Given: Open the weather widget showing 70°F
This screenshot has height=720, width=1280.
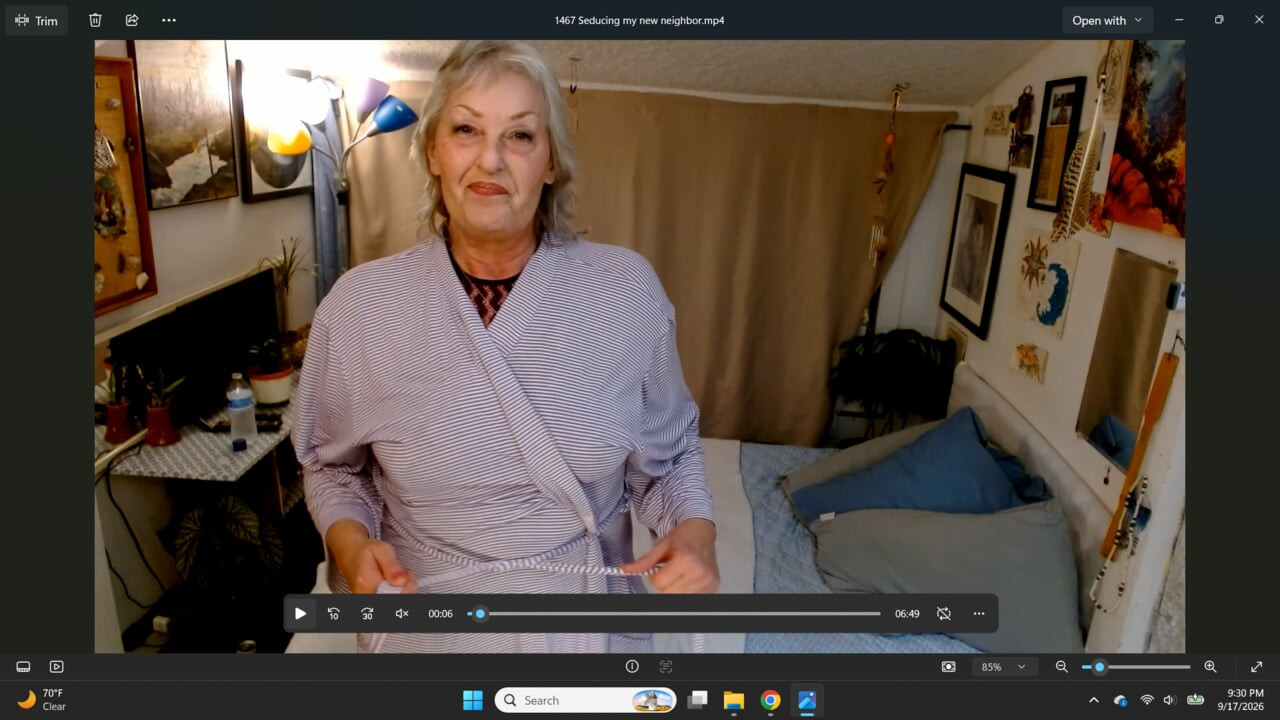Looking at the screenshot, I should (x=42, y=700).
